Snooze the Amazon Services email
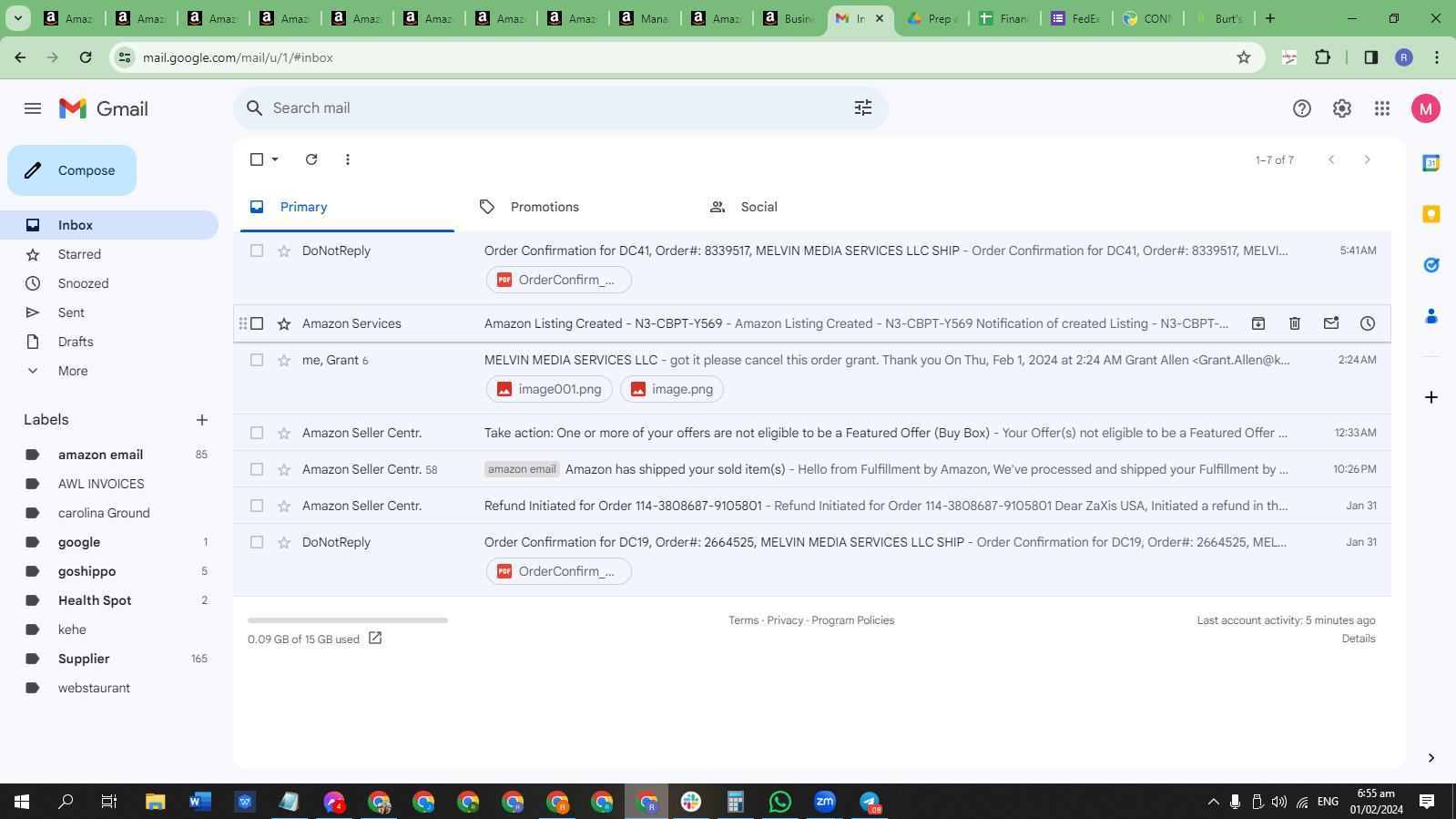The height and width of the screenshot is (819, 1456). pyautogui.click(x=1368, y=323)
